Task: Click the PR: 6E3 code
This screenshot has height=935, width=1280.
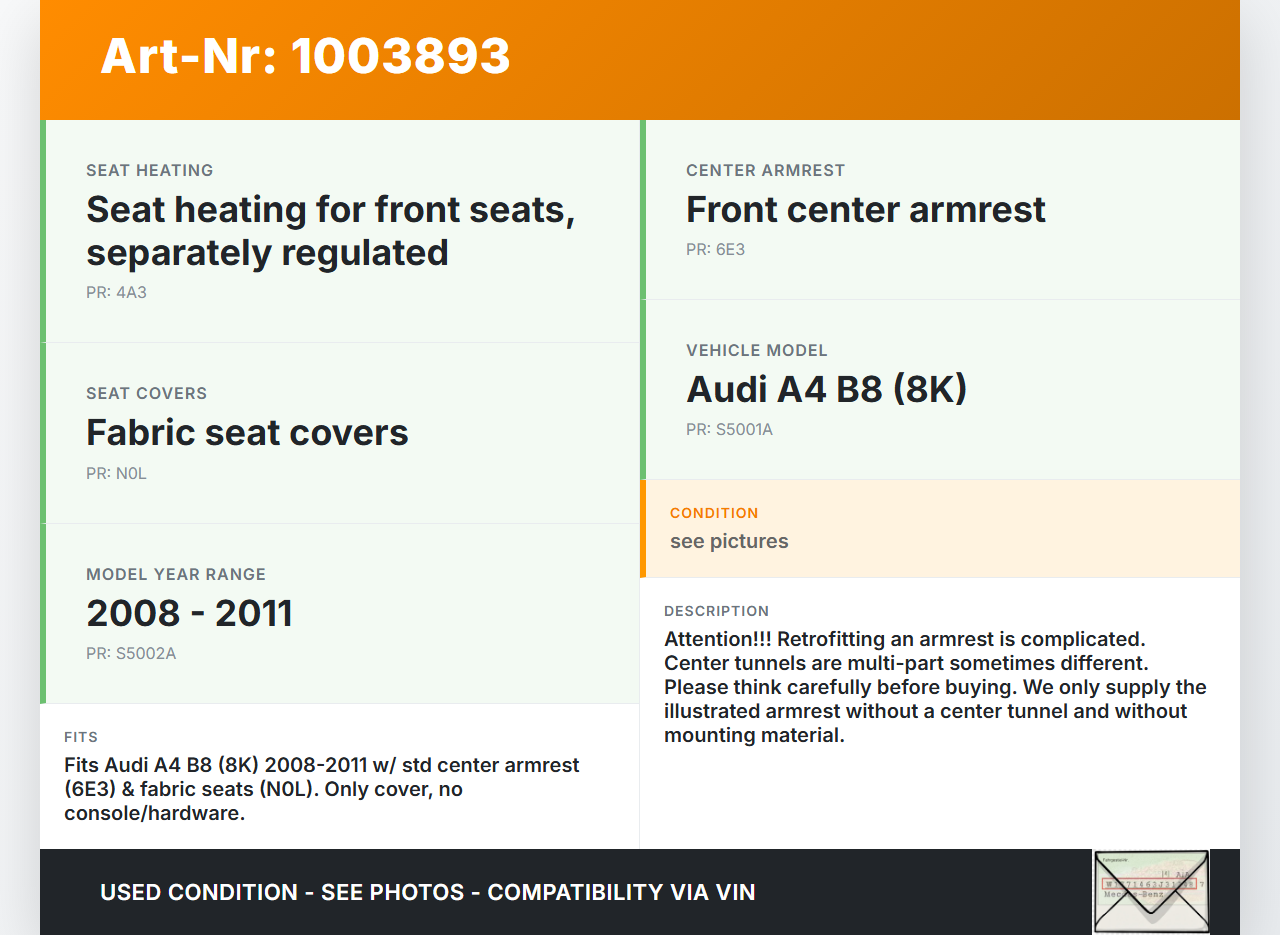Action: coord(715,250)
